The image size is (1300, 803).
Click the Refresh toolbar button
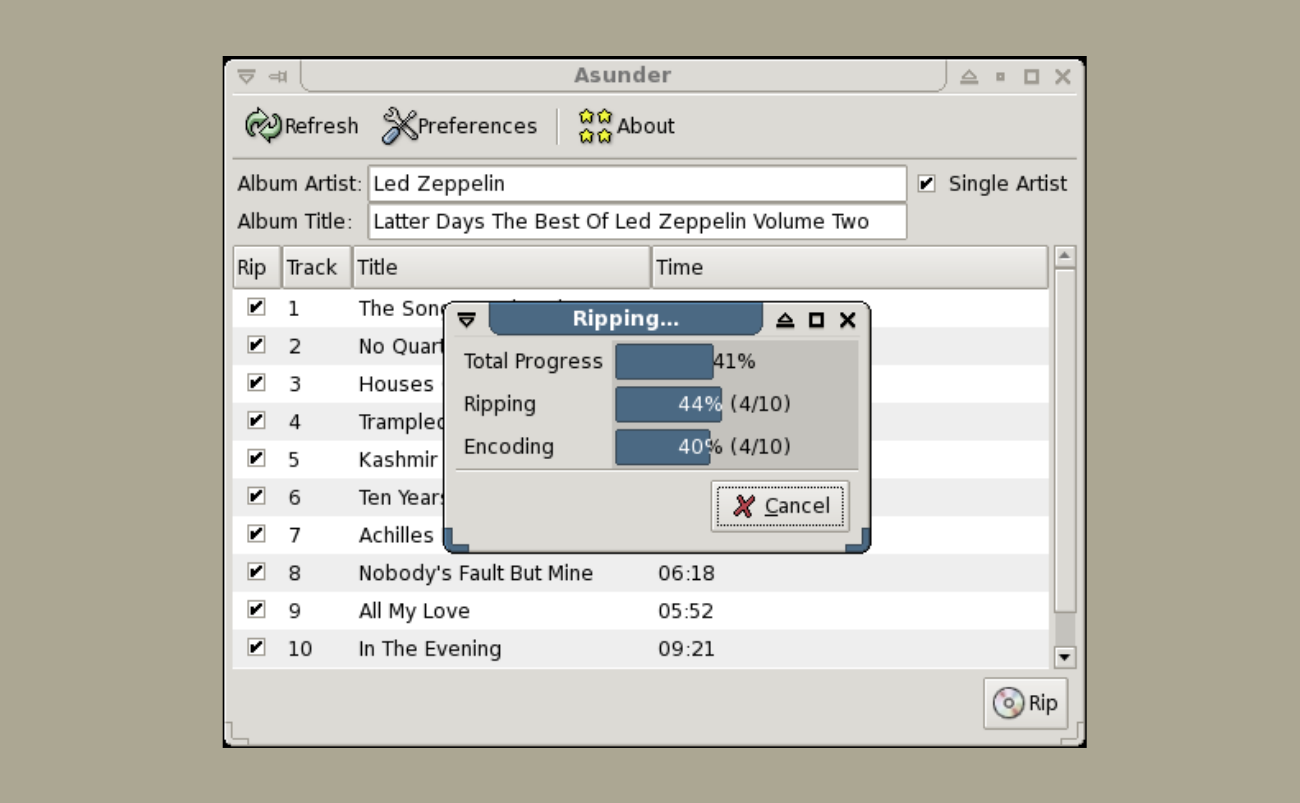point(301,126)
